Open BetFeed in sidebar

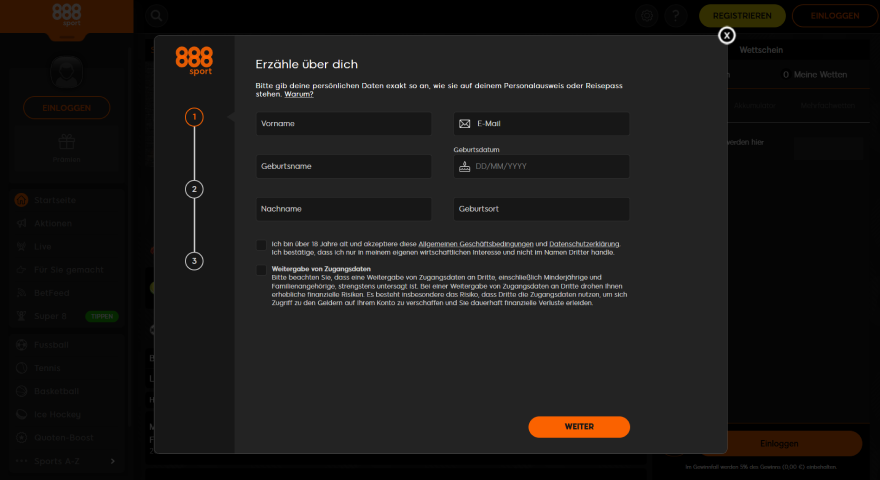pyautogui.click(x=52, y=293)
